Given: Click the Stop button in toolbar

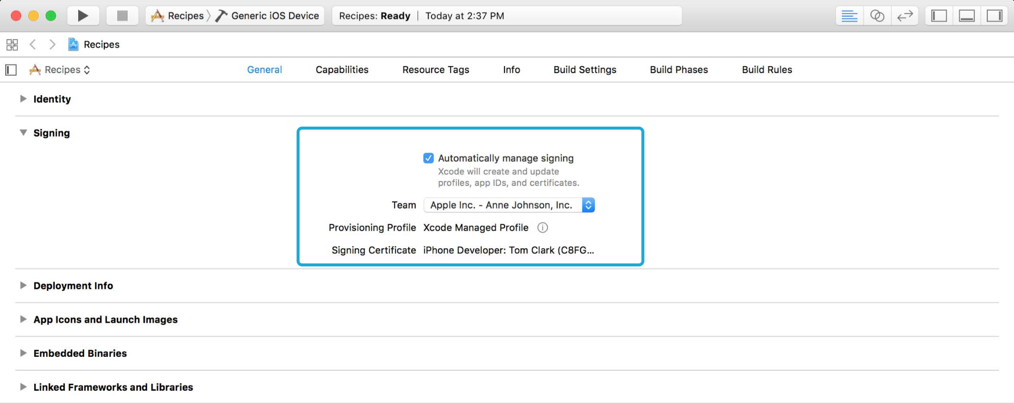Looking at the screenshot, I should pyautogui.click(x=122, y=16).
